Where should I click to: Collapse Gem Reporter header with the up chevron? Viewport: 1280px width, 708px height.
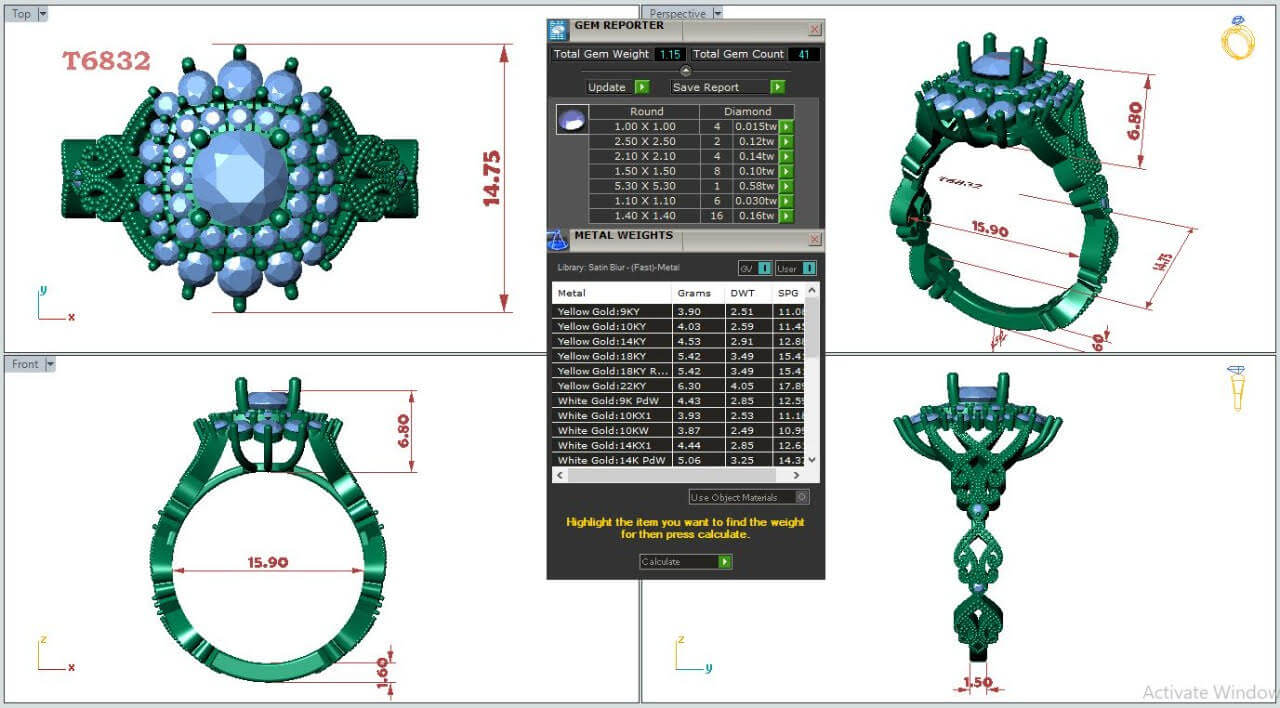(686, 70)
